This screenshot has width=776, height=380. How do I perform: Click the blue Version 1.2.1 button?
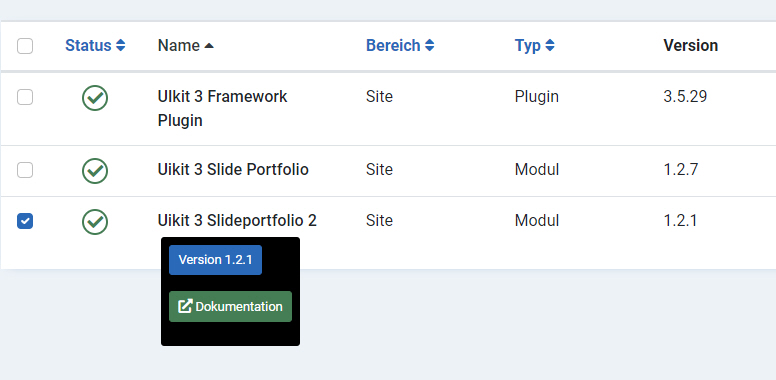(x=215, y=260)
